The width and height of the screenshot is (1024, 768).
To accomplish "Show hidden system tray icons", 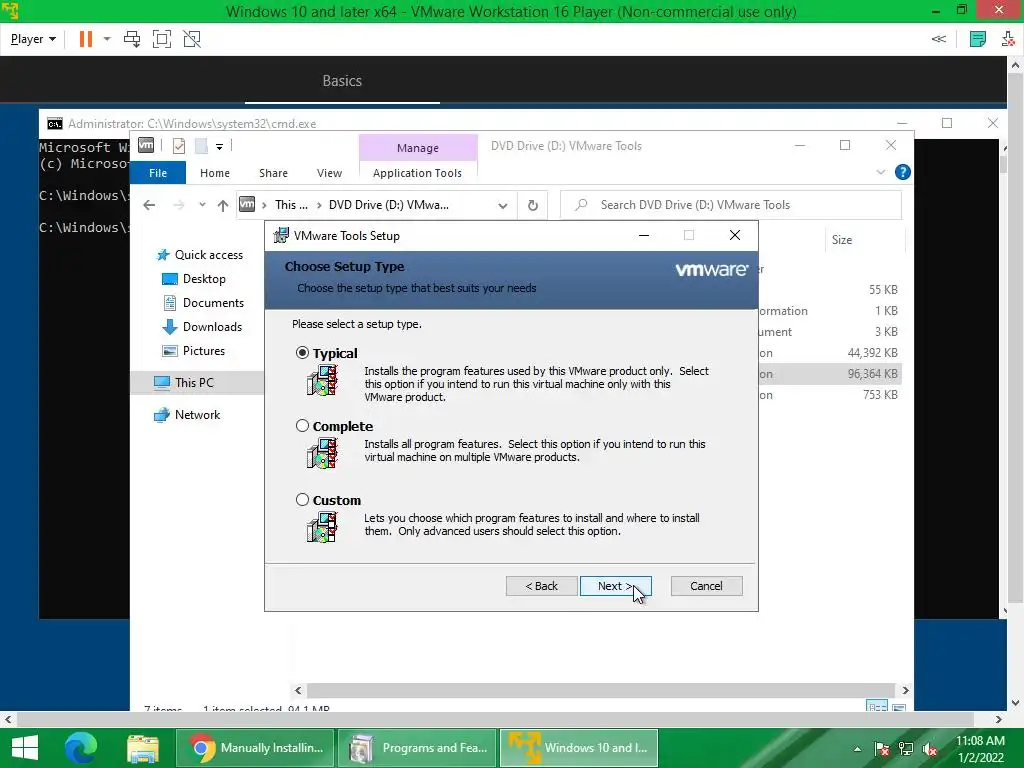I will (857, 749).
